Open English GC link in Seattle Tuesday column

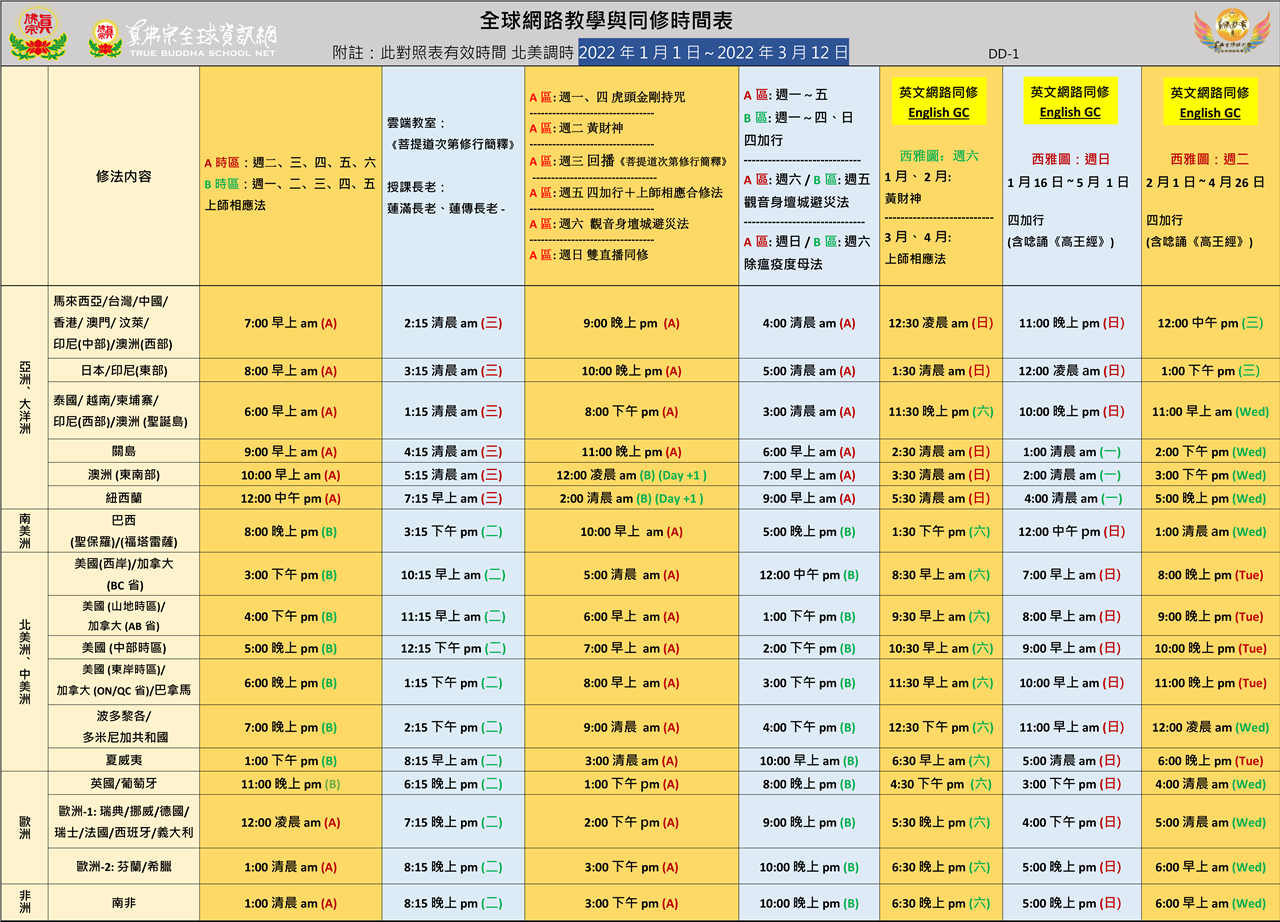click(1209, 113)
